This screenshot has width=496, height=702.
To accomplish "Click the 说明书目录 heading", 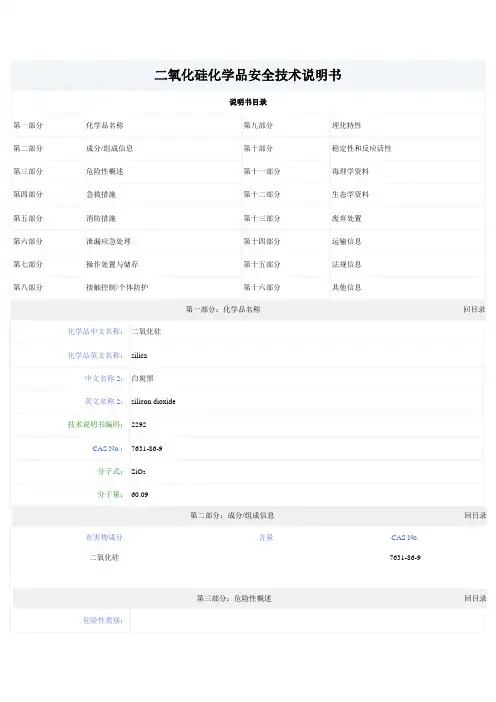I will click(x=248, y=102).
